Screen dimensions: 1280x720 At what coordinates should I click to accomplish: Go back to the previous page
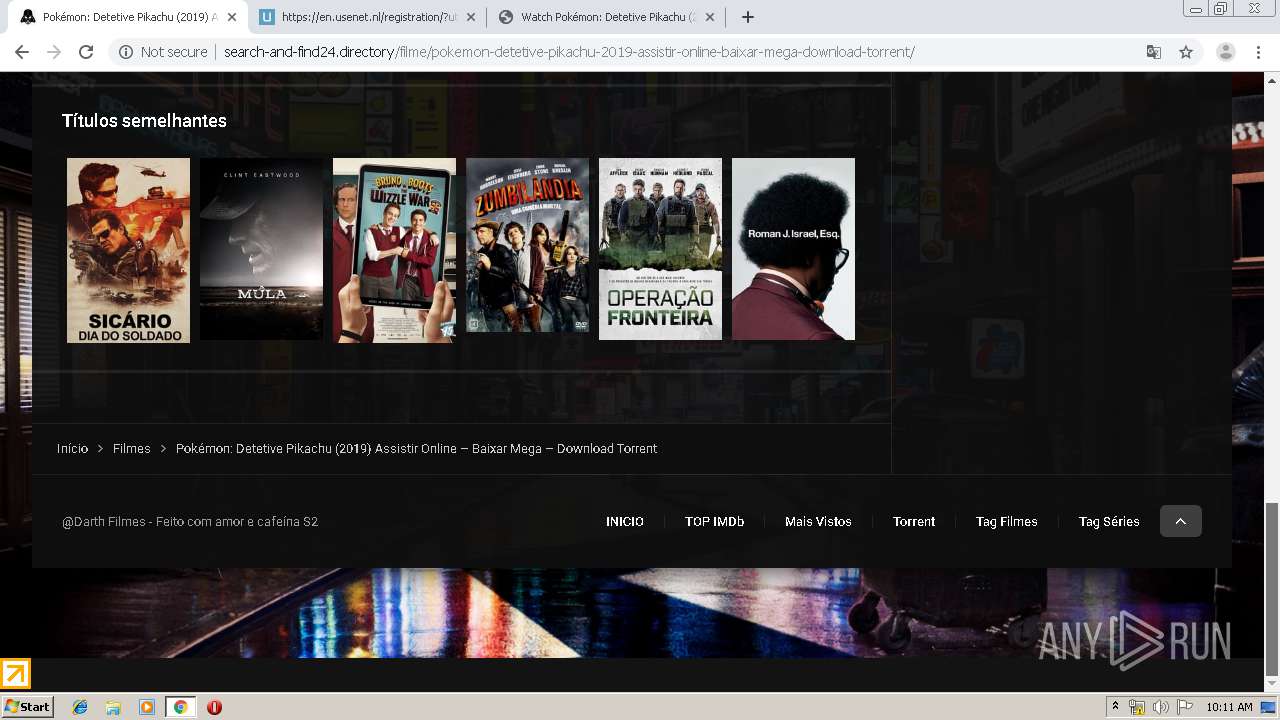22,52
